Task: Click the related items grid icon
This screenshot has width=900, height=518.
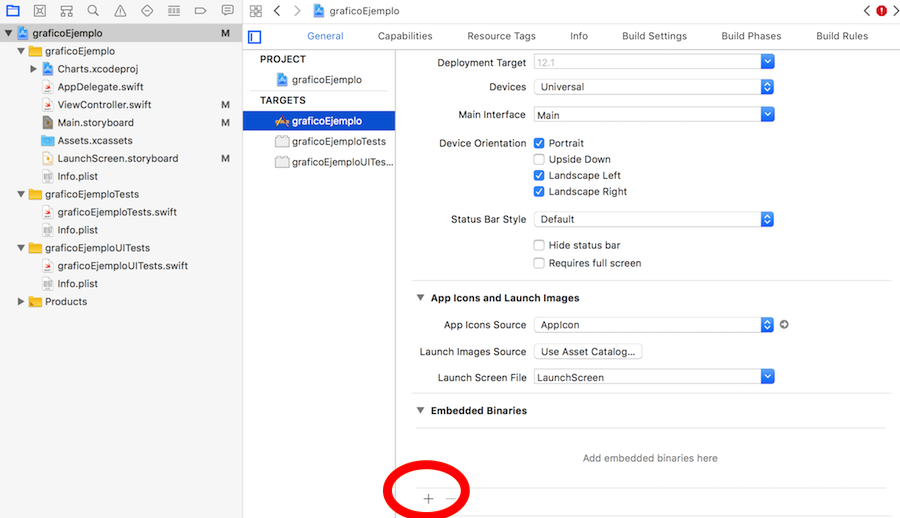Action: 255,11
